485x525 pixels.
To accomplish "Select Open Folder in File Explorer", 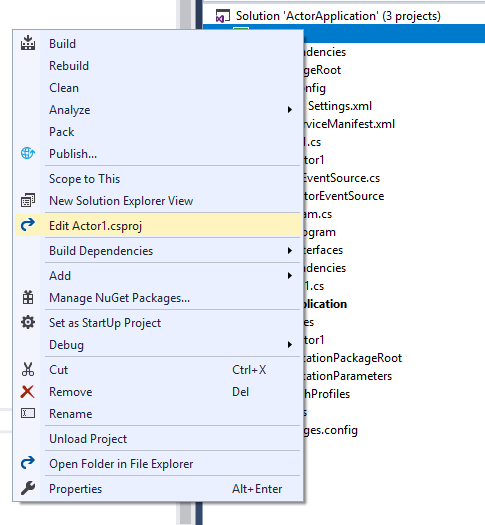I will pyautogui.click(x=121, y=464).
